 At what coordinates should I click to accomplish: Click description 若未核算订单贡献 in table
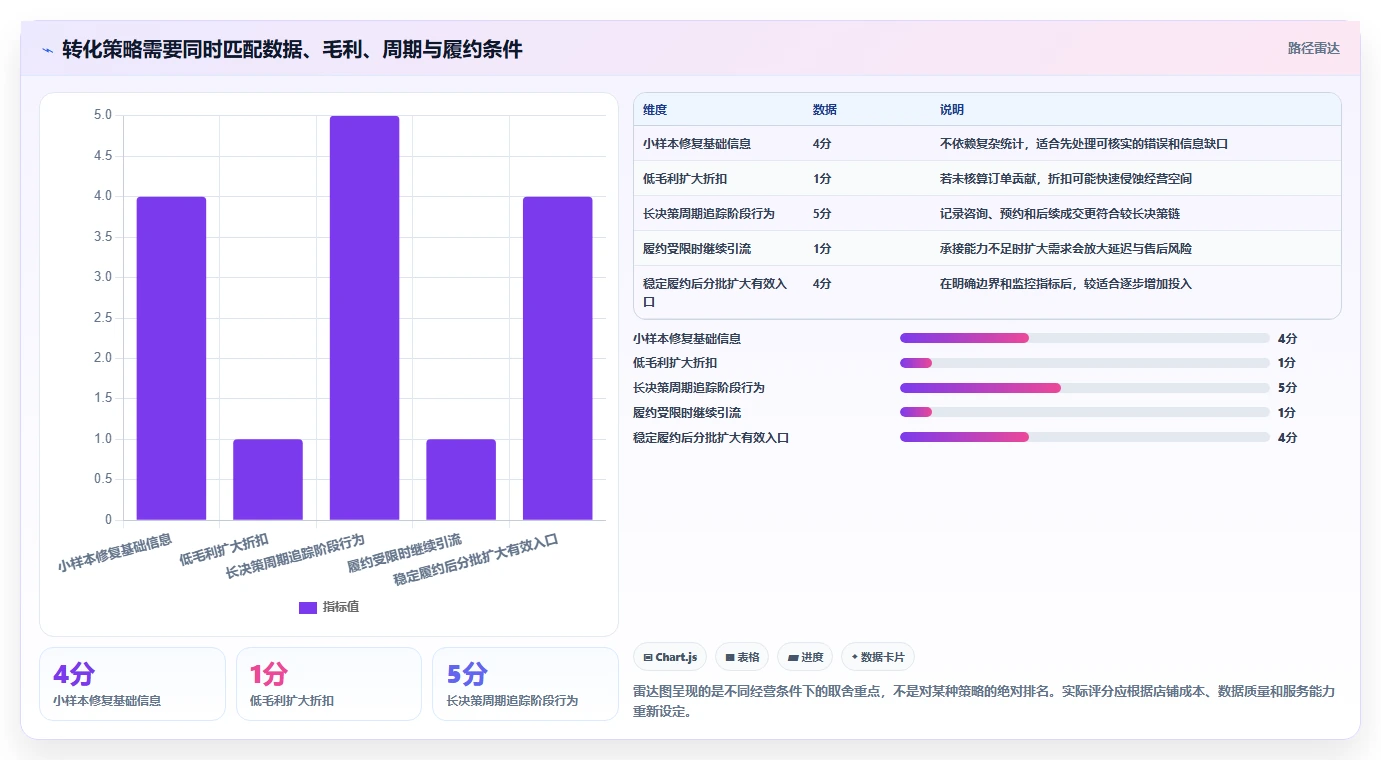click(1066, 179)
